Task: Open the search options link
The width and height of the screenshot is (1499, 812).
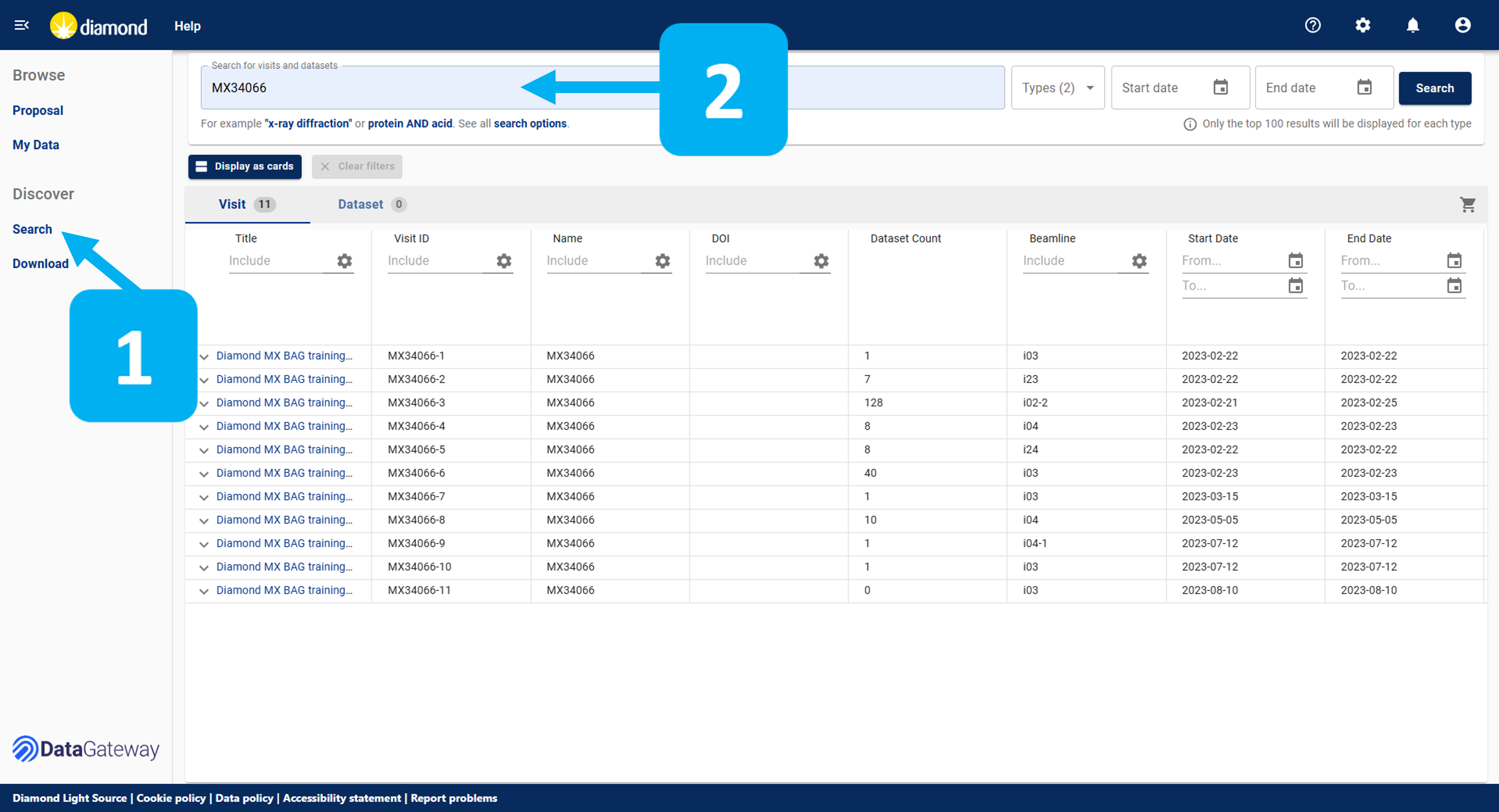Action: (530, 123)
